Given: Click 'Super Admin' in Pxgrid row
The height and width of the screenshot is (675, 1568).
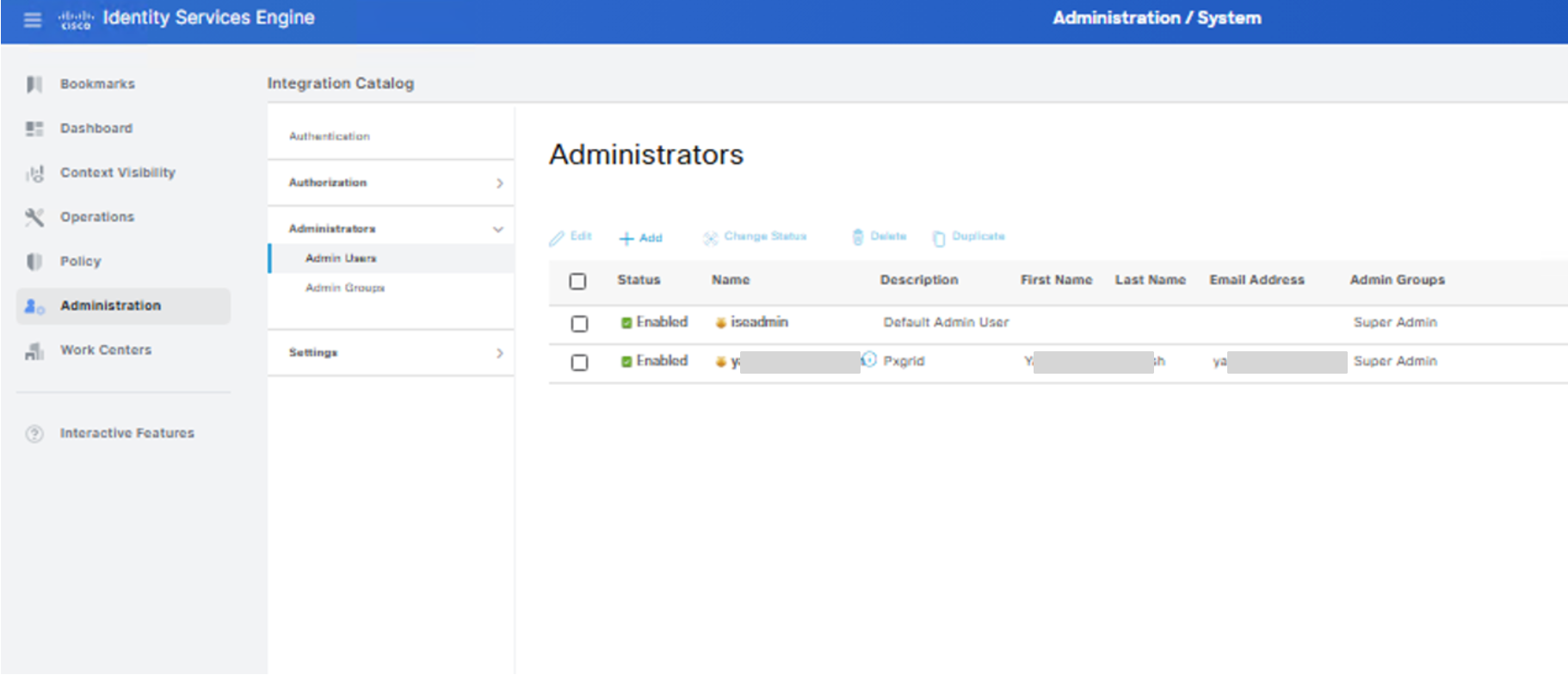Looking at the screenshot, I should pyautogui.click(x=1395, y=361).
